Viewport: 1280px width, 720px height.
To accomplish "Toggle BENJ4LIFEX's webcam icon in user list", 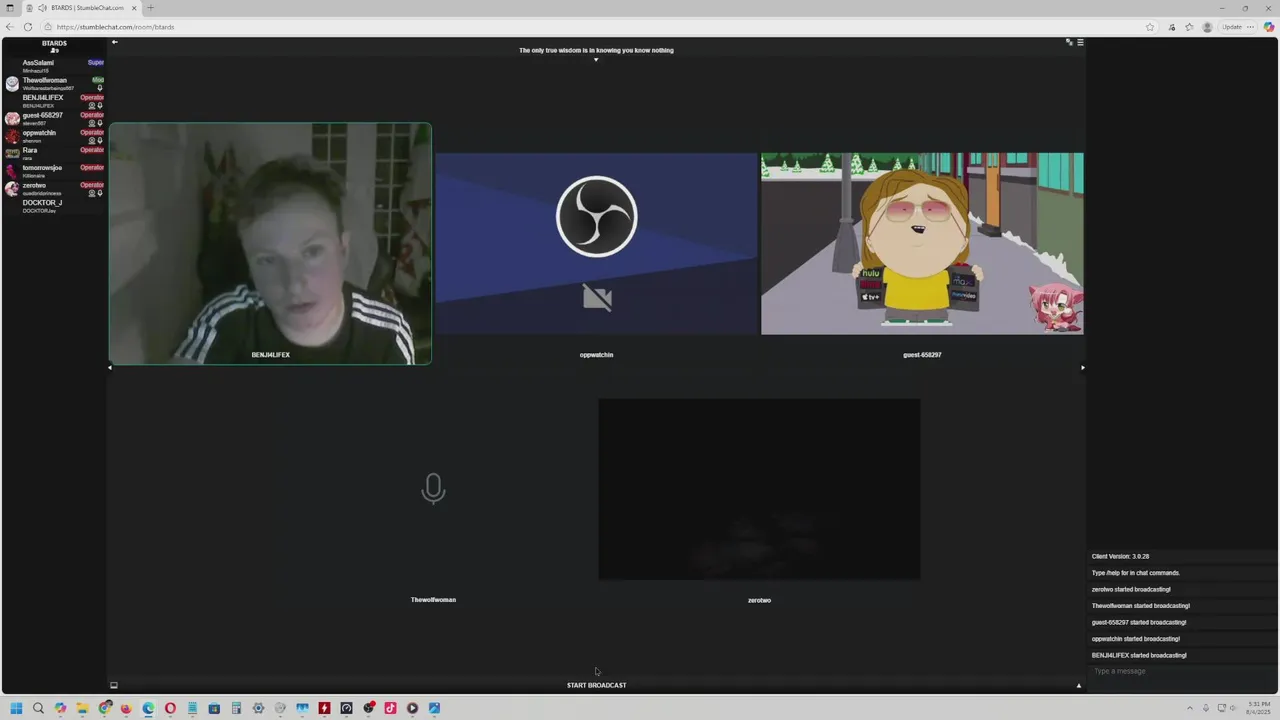I will click(92, 106).
